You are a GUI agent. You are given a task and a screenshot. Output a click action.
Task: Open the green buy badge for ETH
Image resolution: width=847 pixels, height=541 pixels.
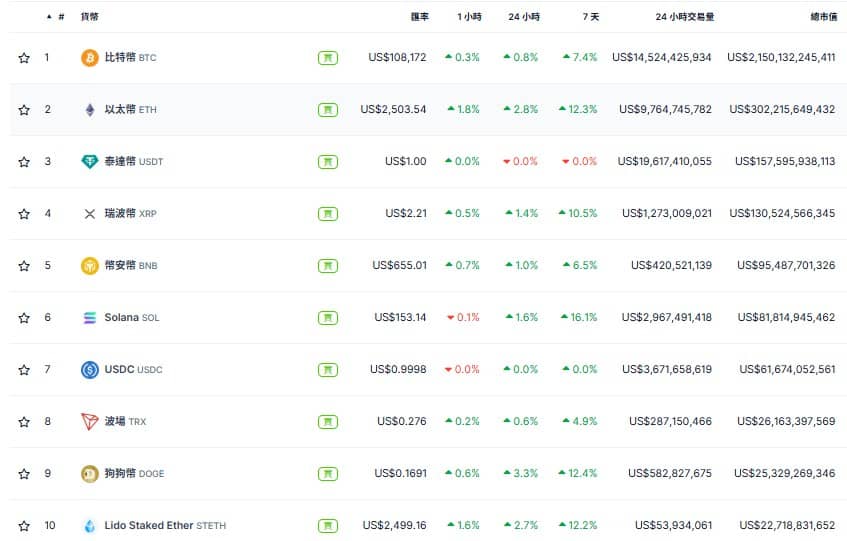click(x=328, y=110)
